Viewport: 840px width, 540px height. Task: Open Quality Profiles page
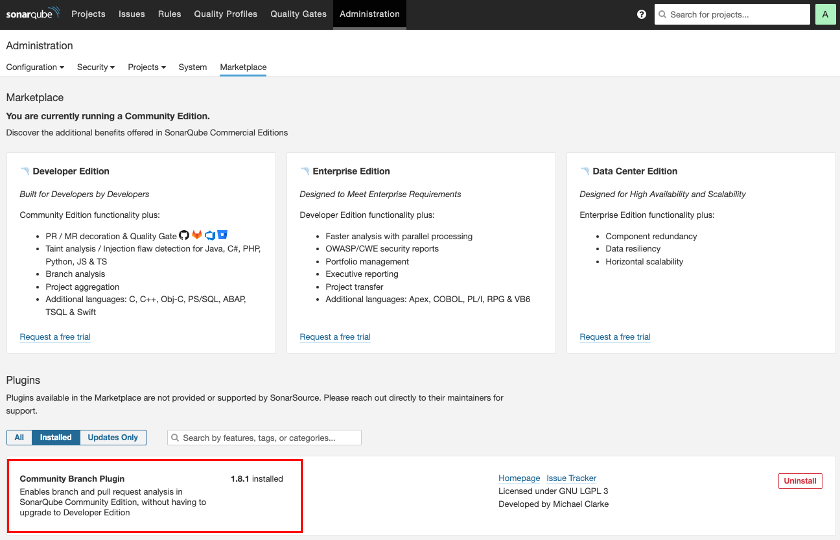point(226,14)
